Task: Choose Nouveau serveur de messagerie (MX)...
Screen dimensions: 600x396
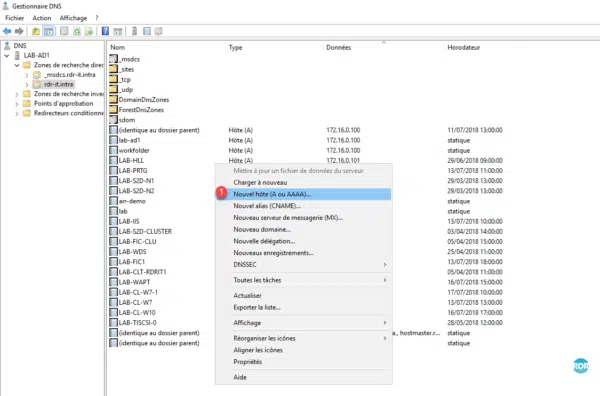Action: pos(304,218)
